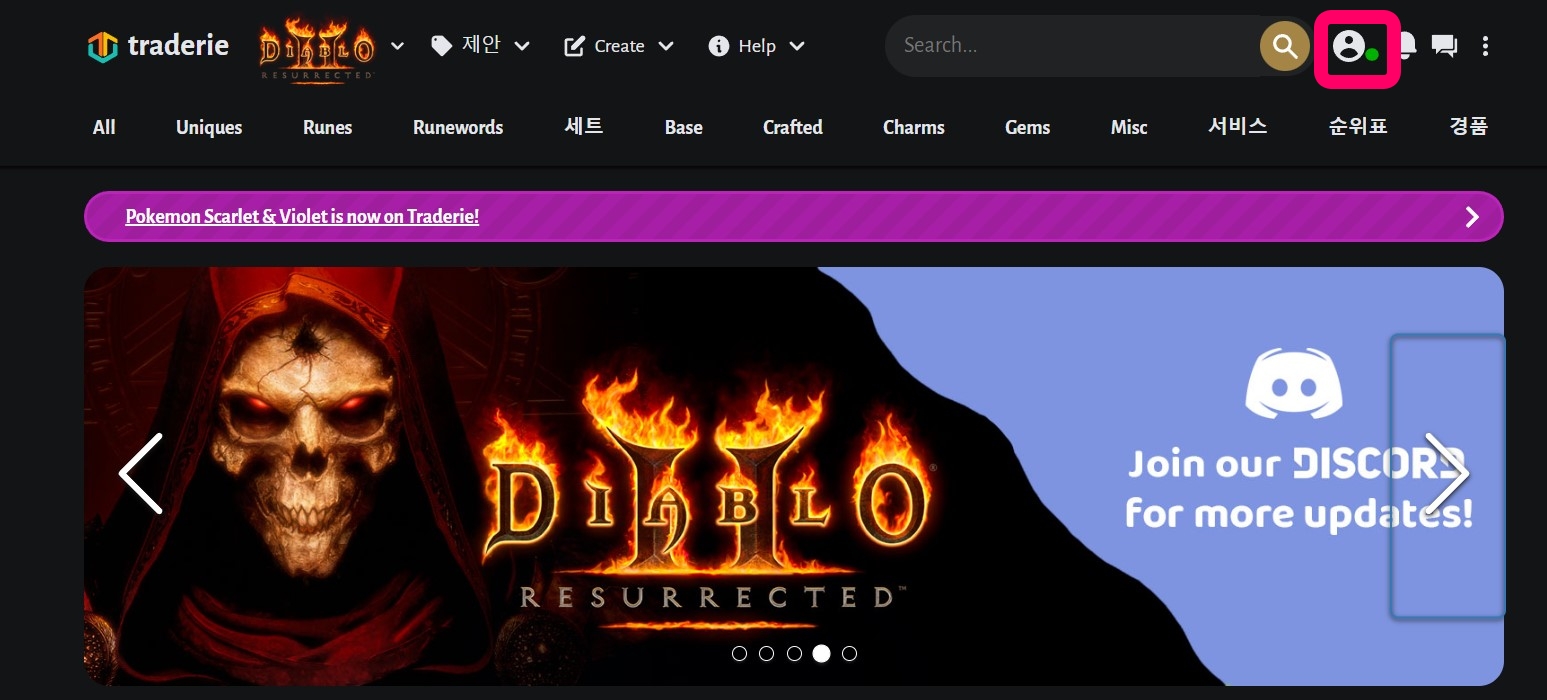Select the fifth carousel dot
Image resolution: width=1547 pixels, height=700 pixels.
[849, 653]
